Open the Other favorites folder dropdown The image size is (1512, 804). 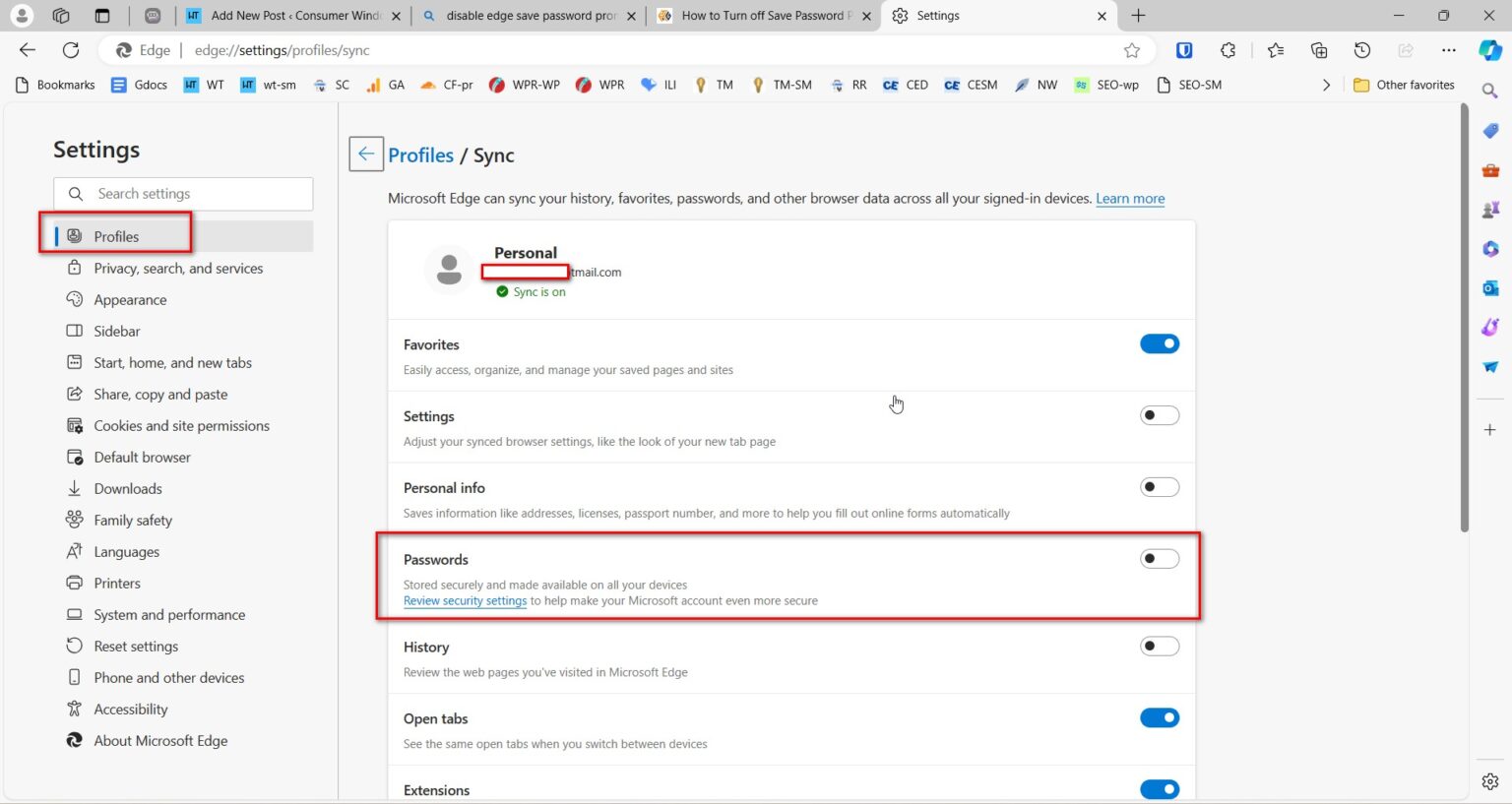click(x=1404, y=85)
